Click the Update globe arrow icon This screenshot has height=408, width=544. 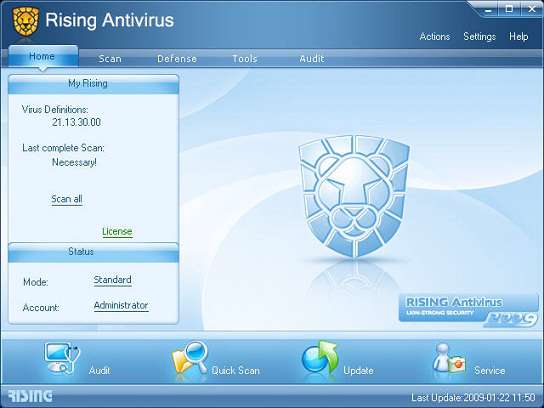tap(320, 359)
